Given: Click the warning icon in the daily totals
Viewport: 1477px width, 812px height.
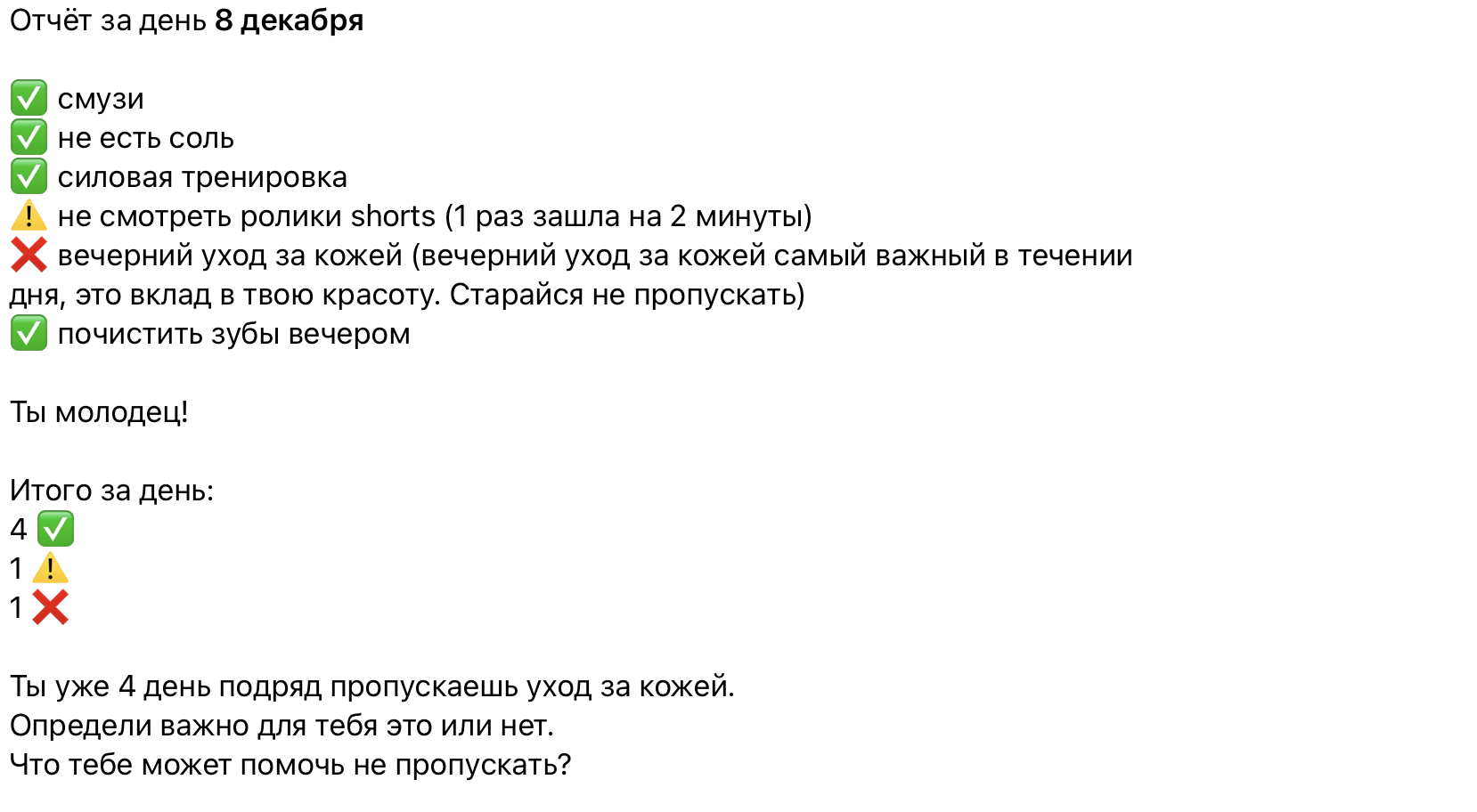Looking at the screenshot, I should 50,569.
